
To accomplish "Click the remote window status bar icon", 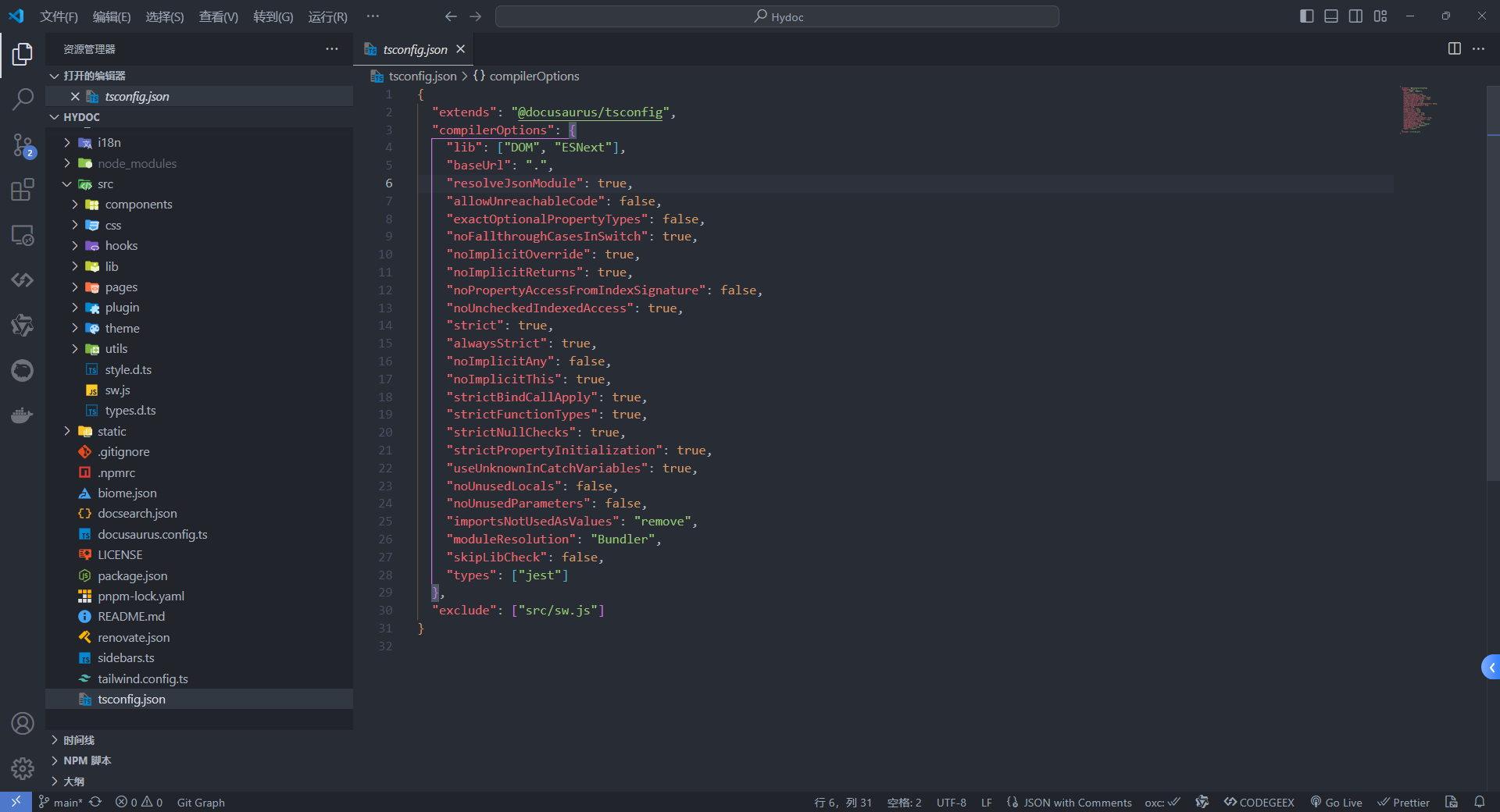I will tap(16, 802).
